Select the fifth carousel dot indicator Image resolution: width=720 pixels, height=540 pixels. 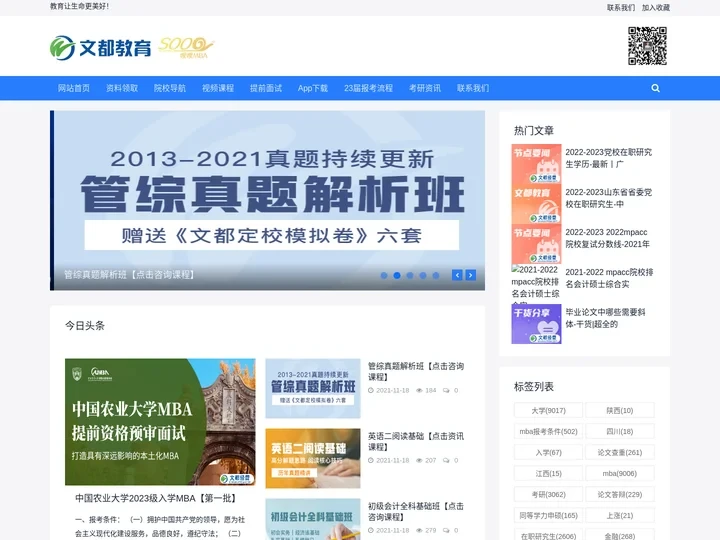click(436, 276)
